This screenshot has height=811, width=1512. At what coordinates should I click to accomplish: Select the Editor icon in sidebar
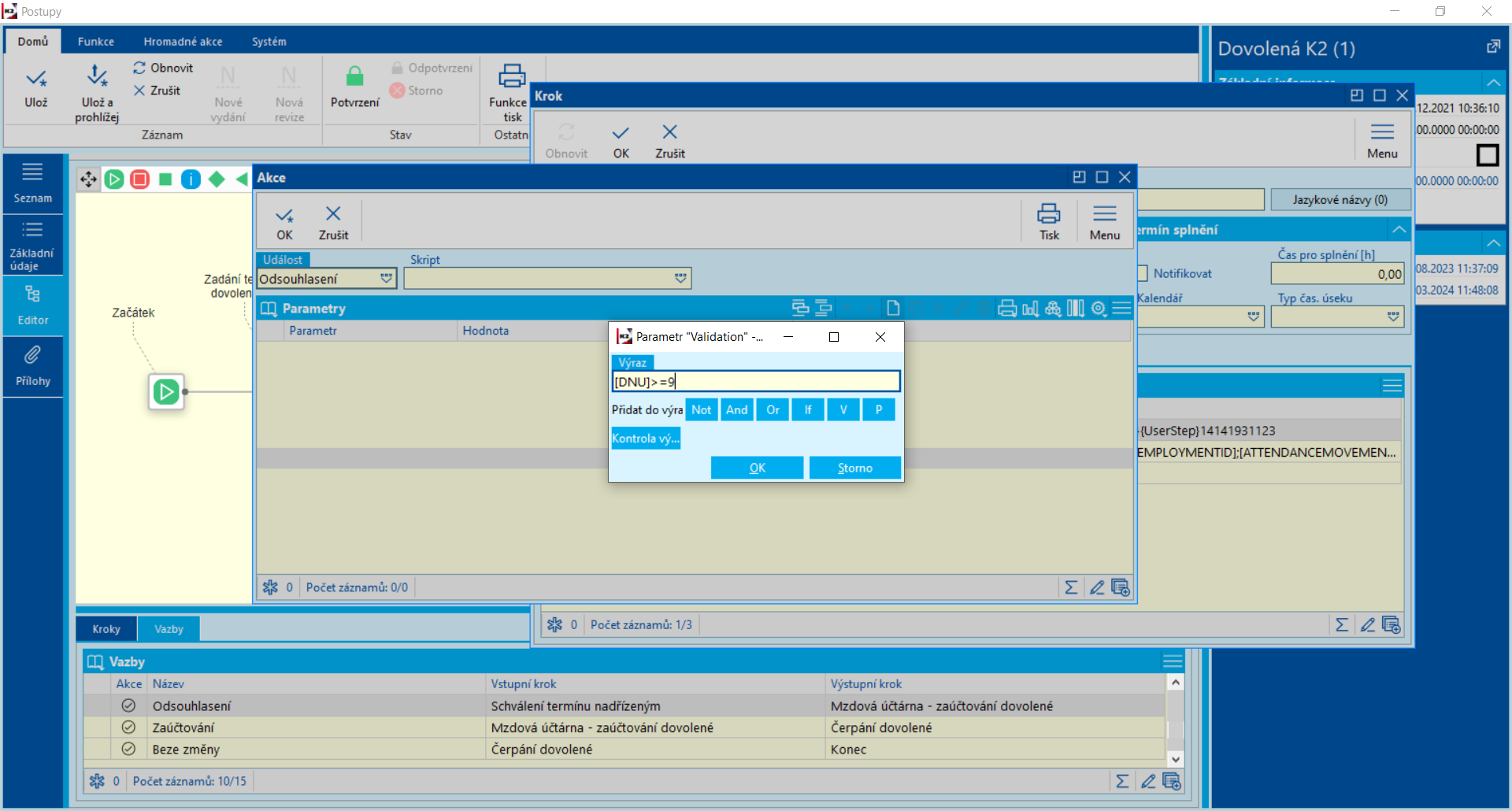32,294
